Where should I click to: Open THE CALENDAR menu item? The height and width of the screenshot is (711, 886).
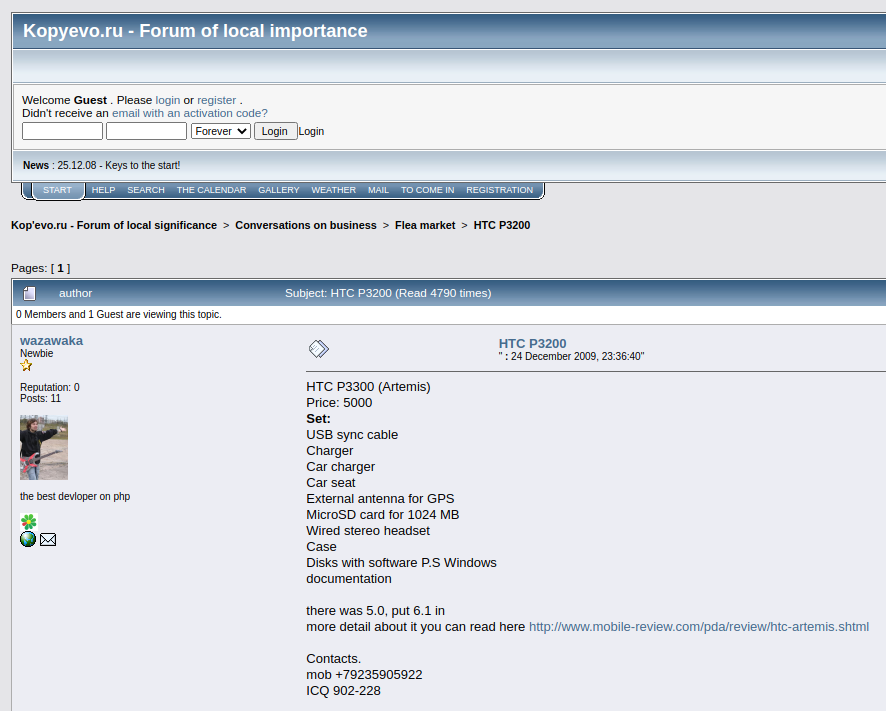[x=211, y=190]
